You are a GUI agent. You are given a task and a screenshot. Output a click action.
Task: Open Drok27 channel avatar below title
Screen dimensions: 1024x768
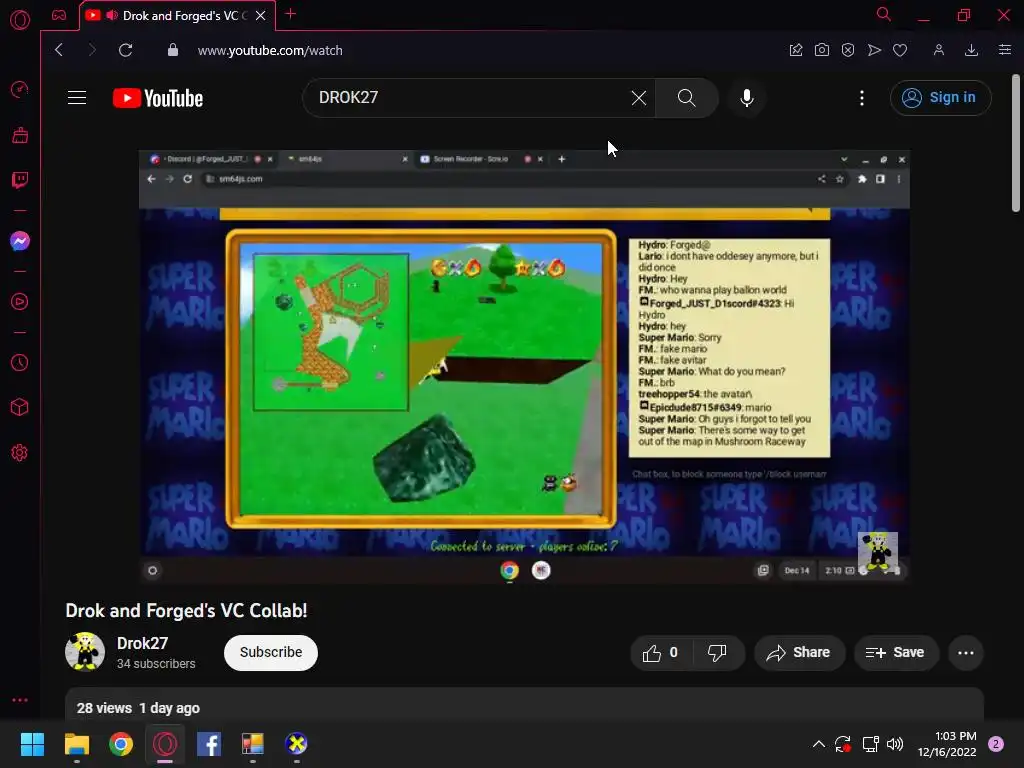point(85,651)
